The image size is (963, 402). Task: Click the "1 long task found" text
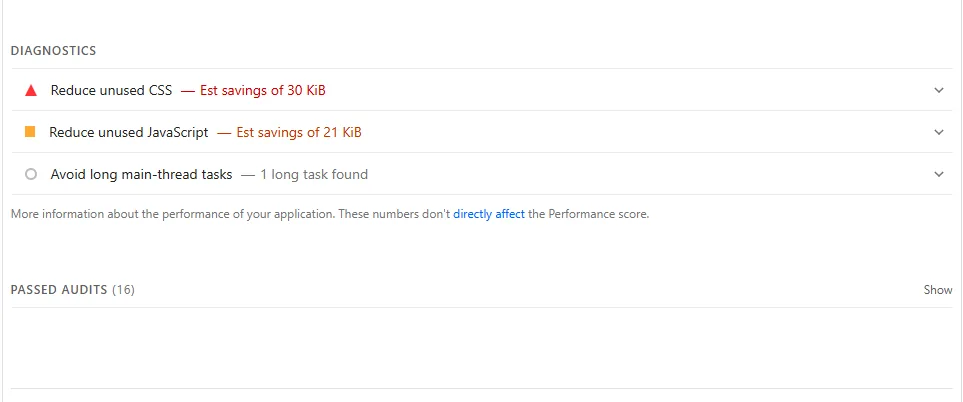pos(314,174)
